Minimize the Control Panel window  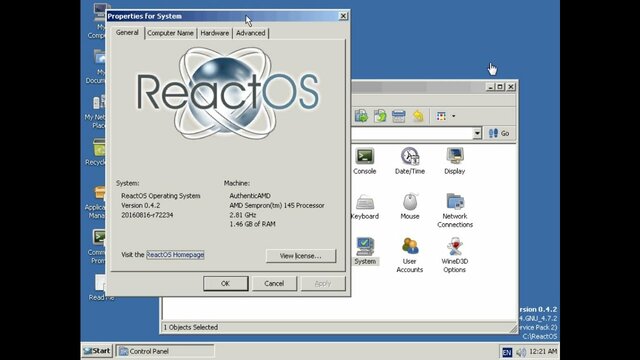(491, 87)
